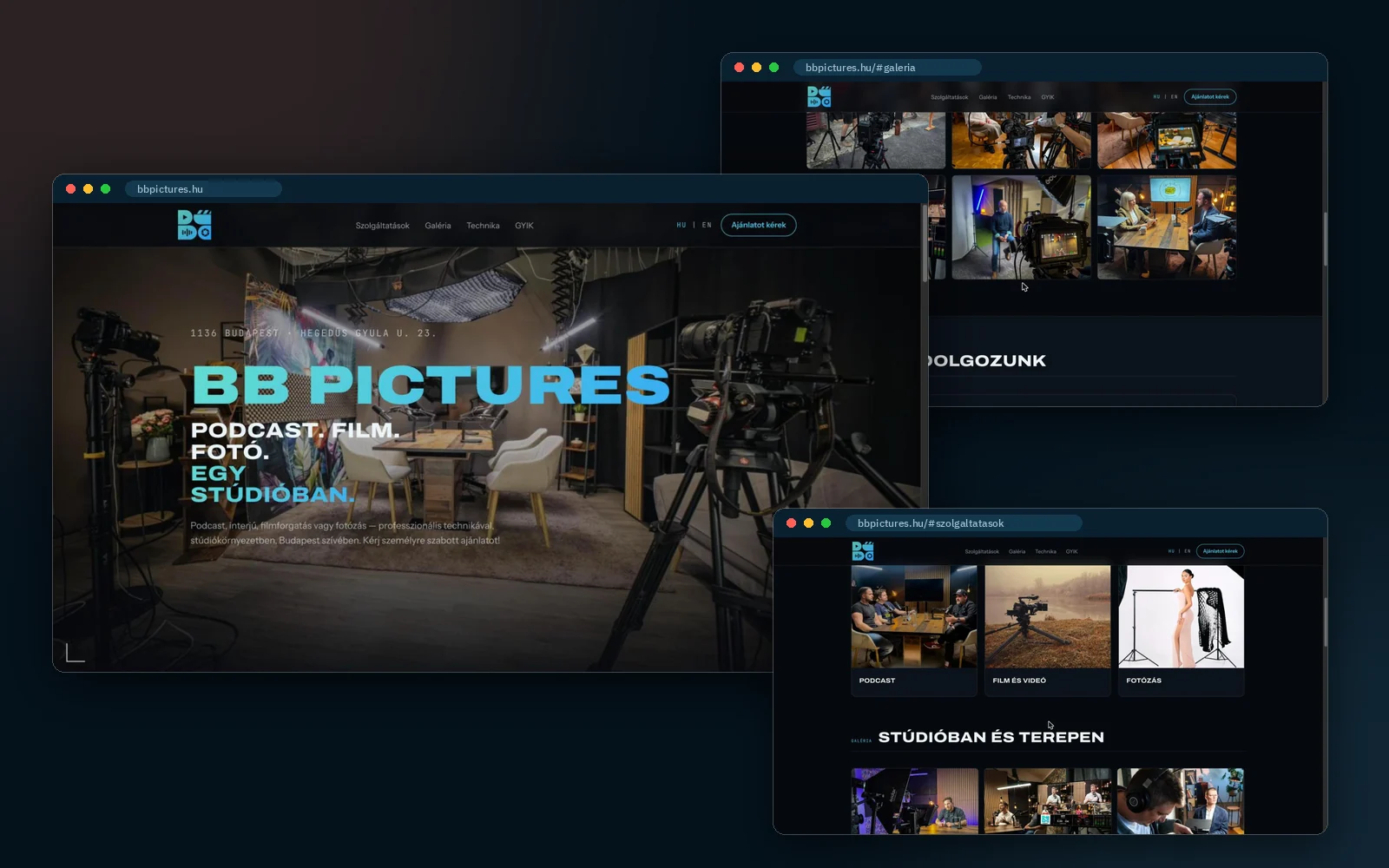The width and height of the screenshot is (1389, 868).
Task: Open the top-left galeria photo with the tripod
Action: (876, 140)
